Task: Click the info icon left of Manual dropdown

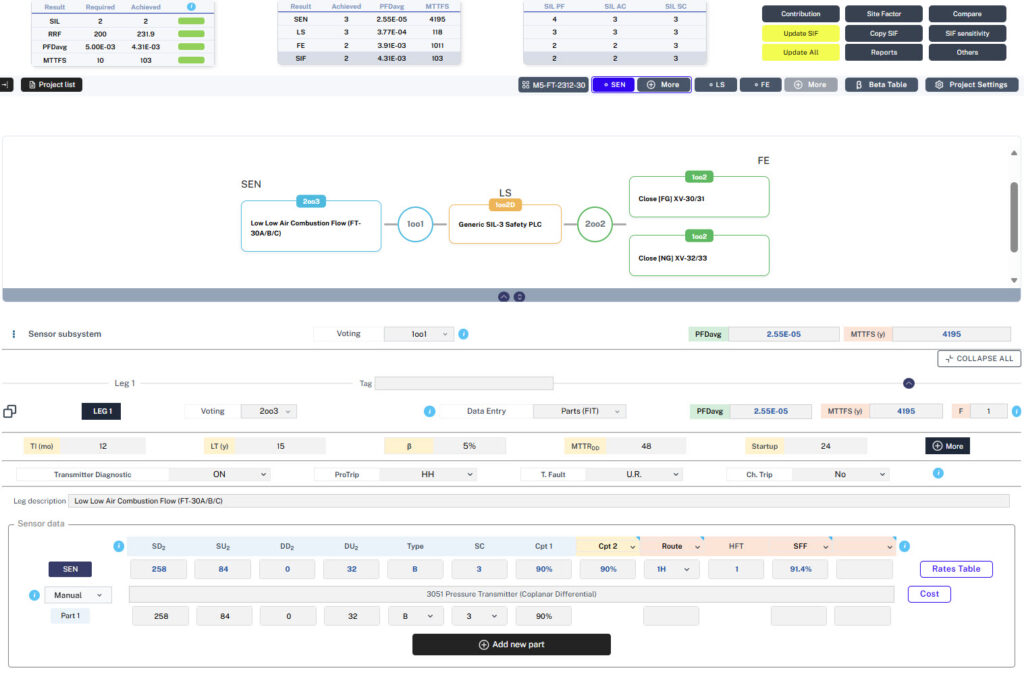Action: tap(35, 595)
